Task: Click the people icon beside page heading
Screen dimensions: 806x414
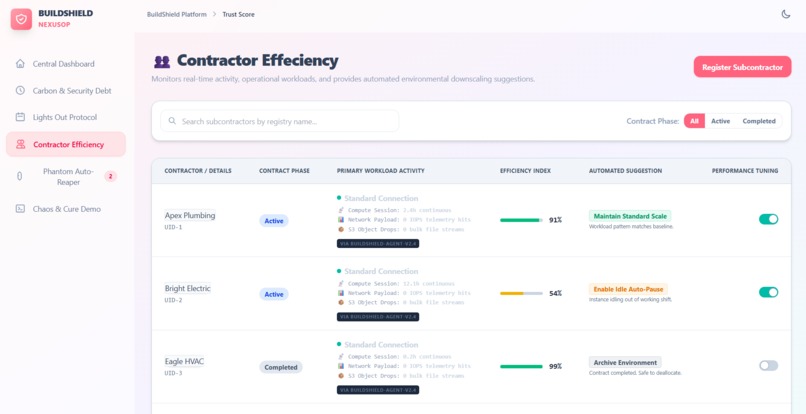Action: 162,62
